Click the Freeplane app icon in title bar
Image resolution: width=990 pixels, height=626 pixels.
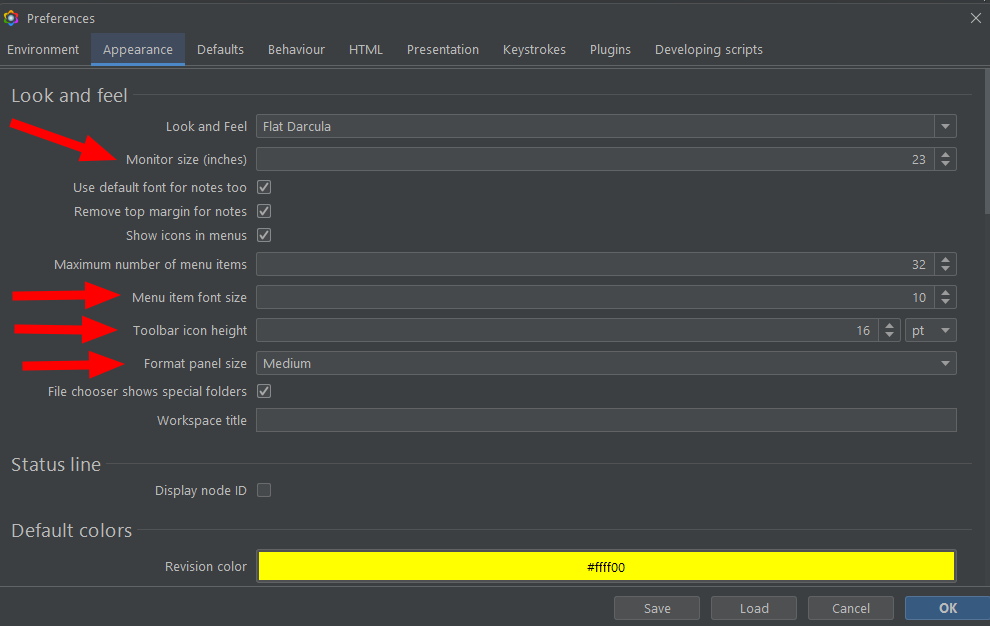[x=11, y=18]
